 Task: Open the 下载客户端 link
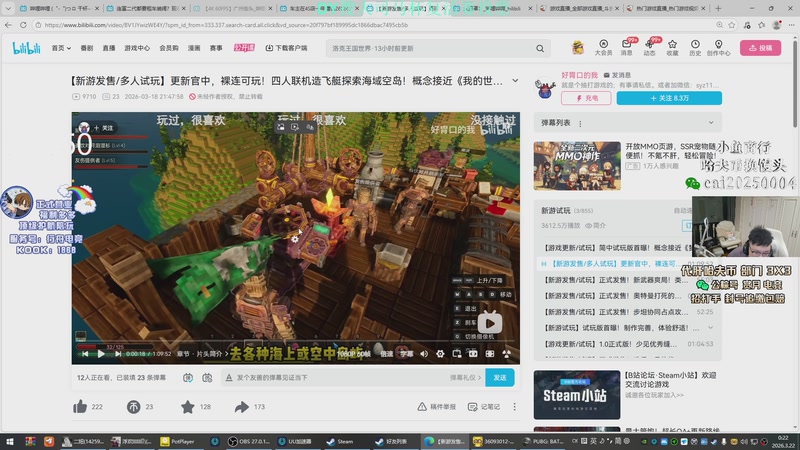click(x=286, y=48)
